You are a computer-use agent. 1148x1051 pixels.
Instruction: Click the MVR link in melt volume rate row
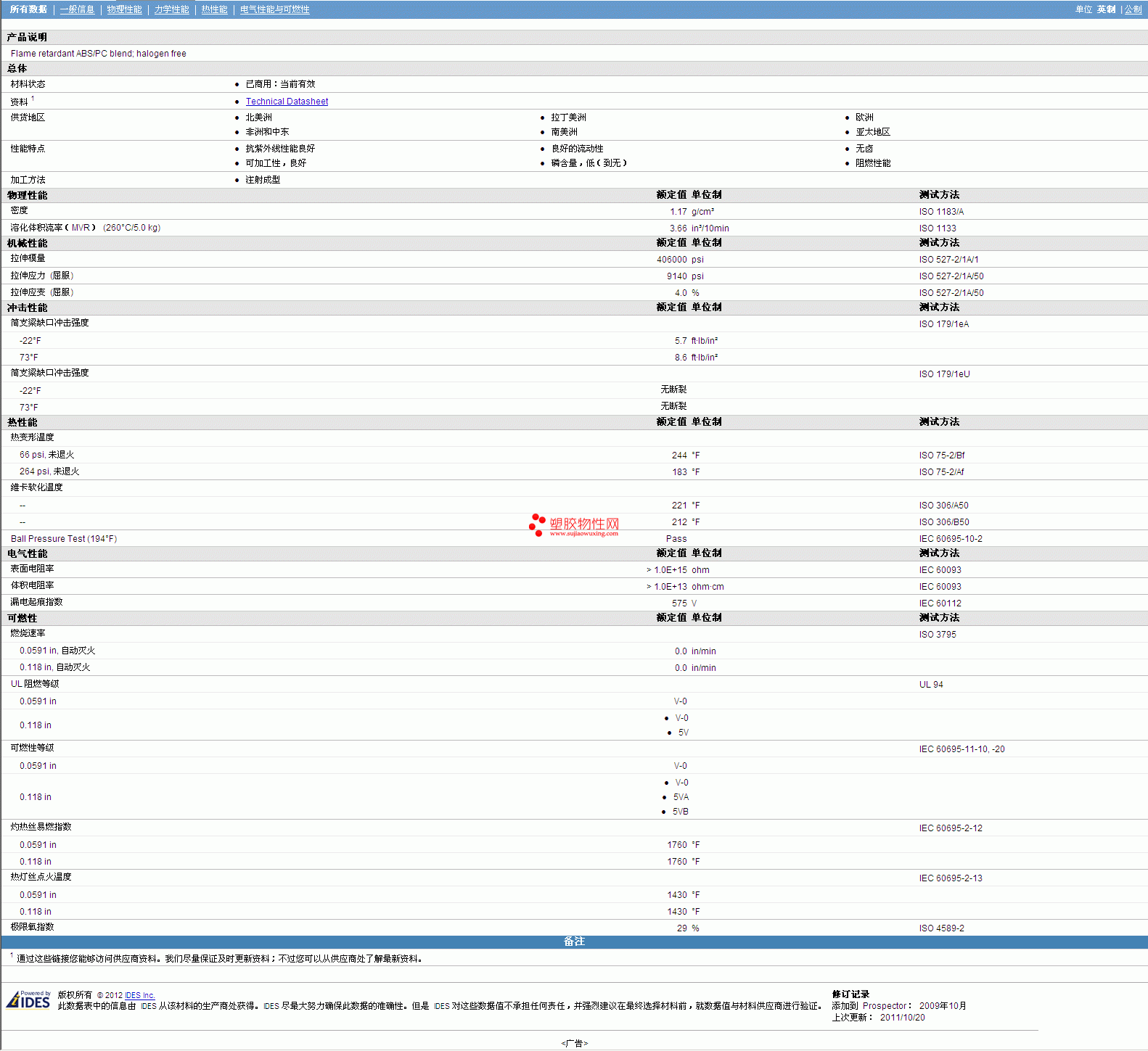(81, 228)
